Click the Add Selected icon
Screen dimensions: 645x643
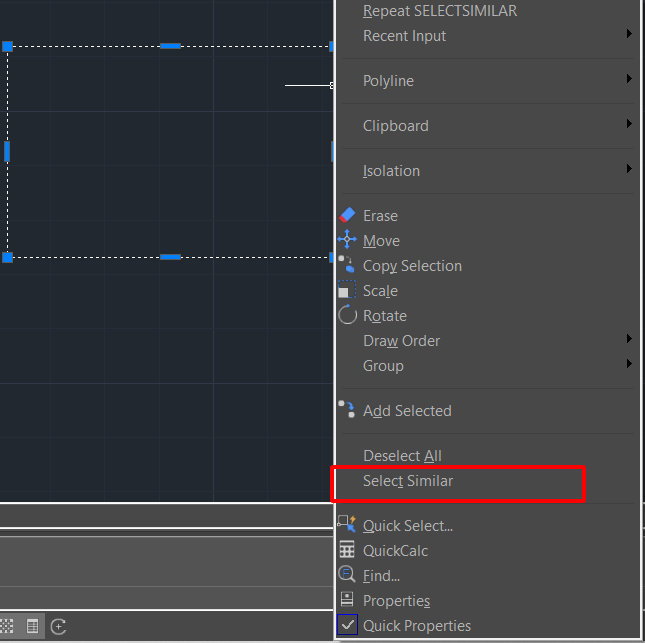pyautogui.click(x=346, y=410)
